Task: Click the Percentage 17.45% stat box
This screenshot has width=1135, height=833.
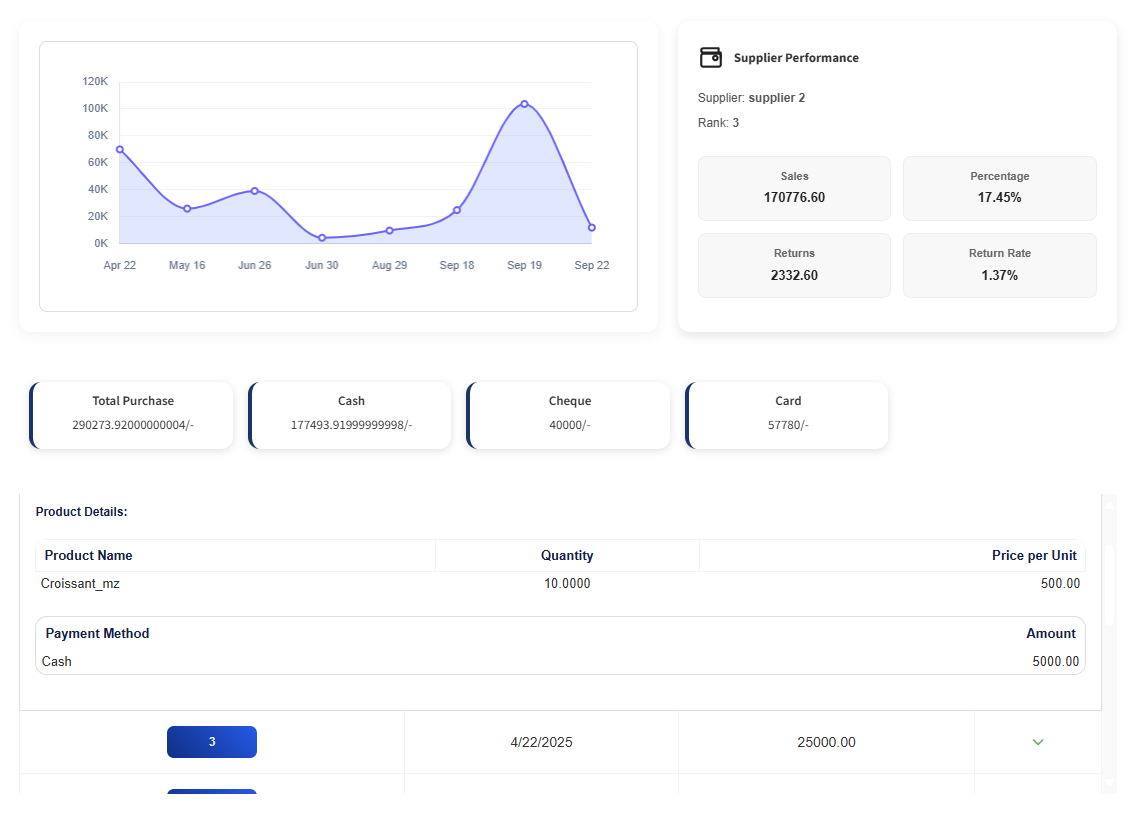Action: pos(1000,188)
